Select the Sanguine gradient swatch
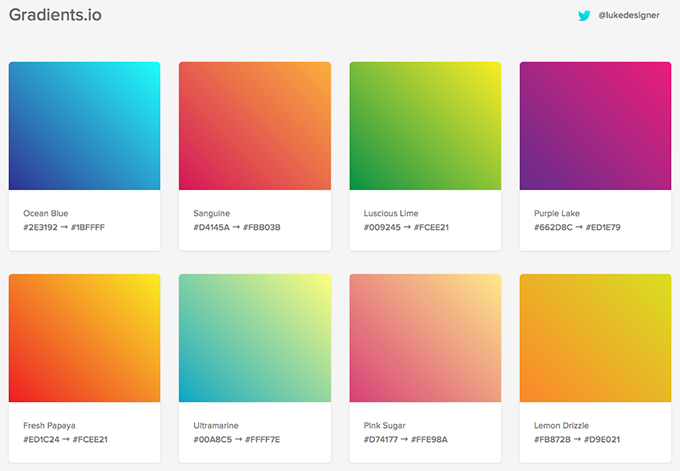680x471 pixels. click(255, 126)
